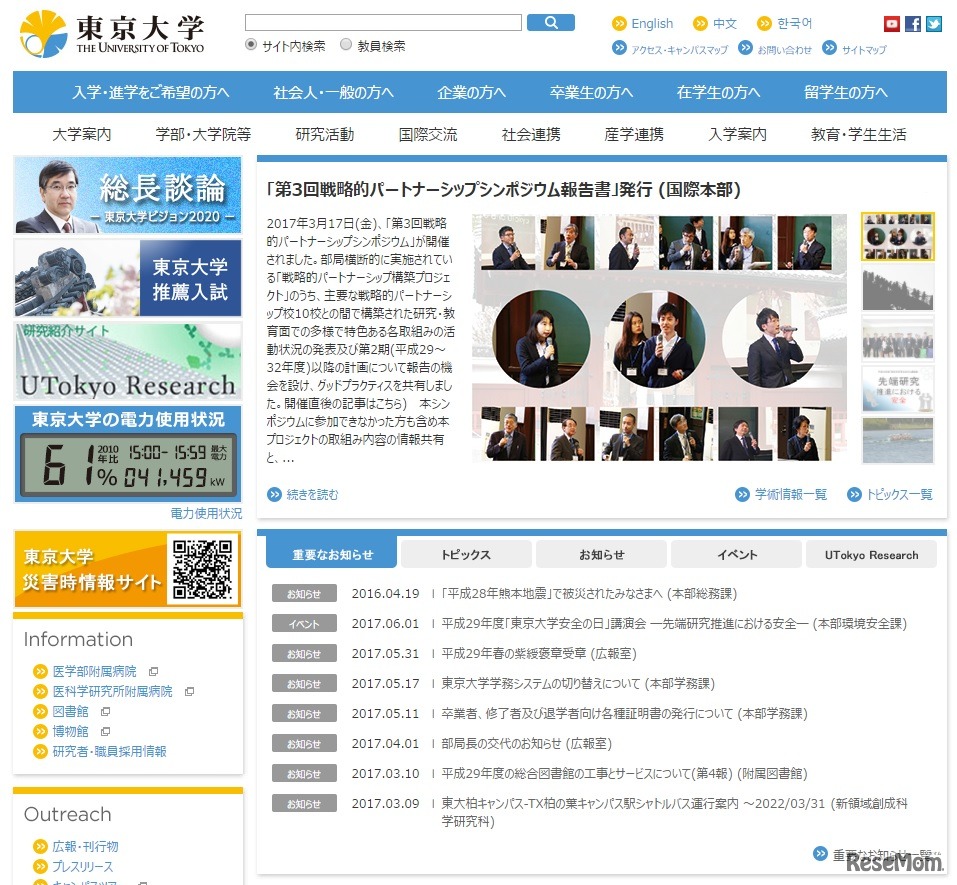Open the Twitter feed icon
The height and width of the screenshot is (885, 957).
(934, 24)
